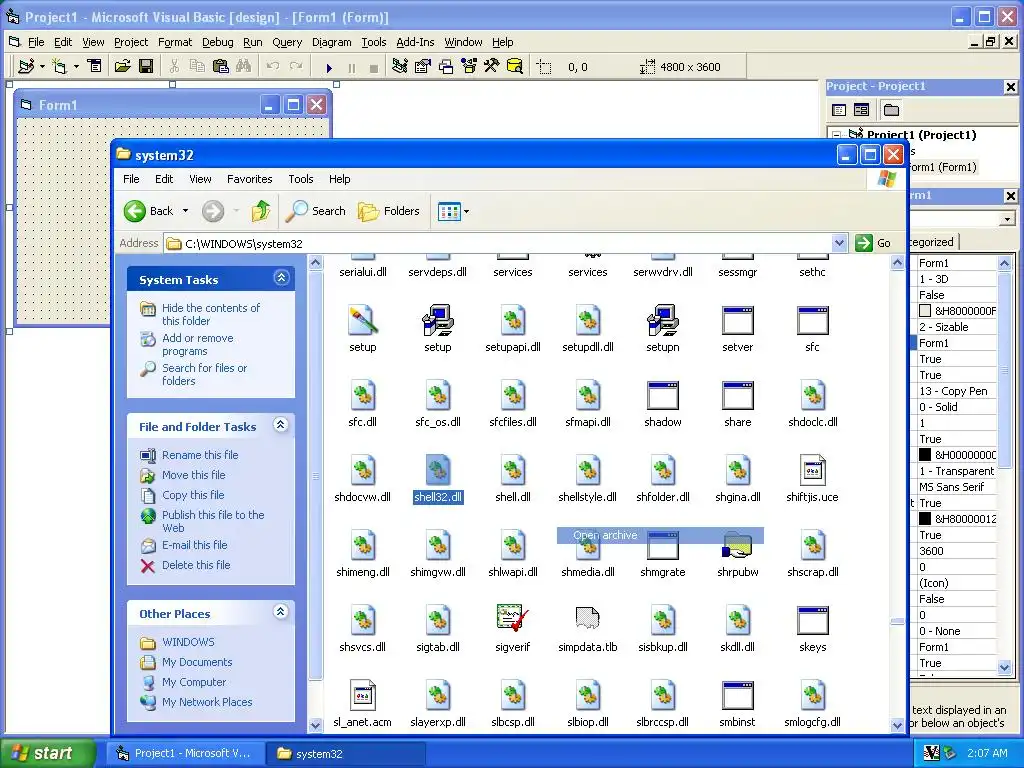Click Hide the contents of this folder

tap(210, 314)
